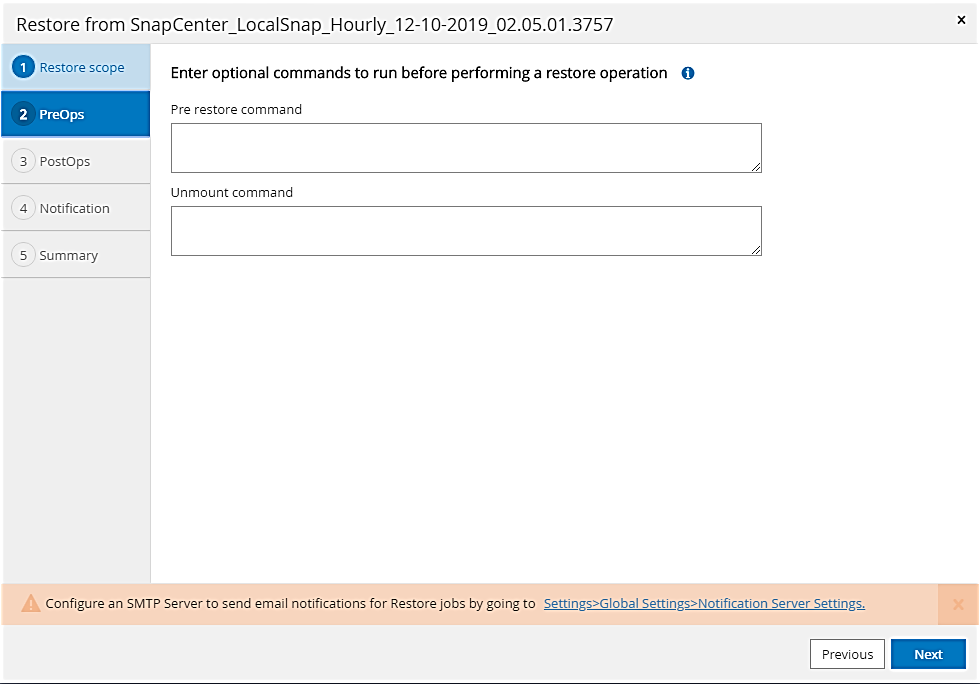
Task: Click the step 1 number circle
Action: coord(23,68)
